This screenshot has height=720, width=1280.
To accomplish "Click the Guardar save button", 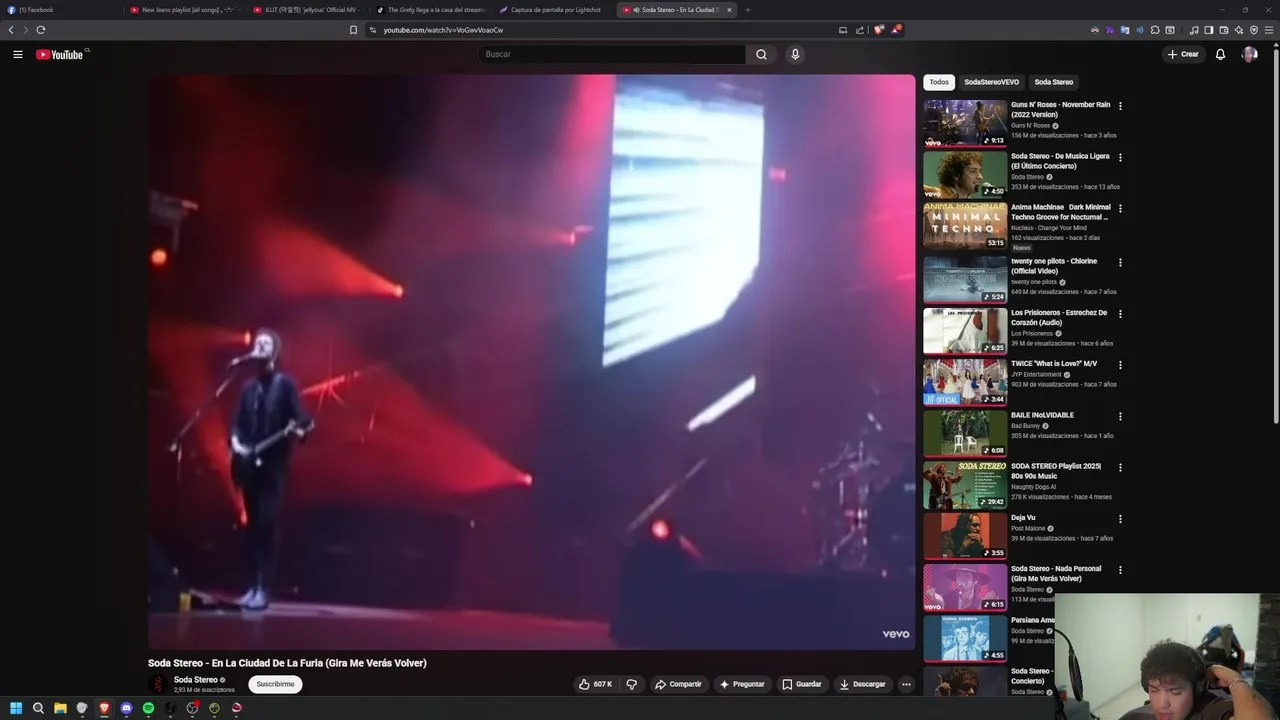I will click(x=801, y=684).
